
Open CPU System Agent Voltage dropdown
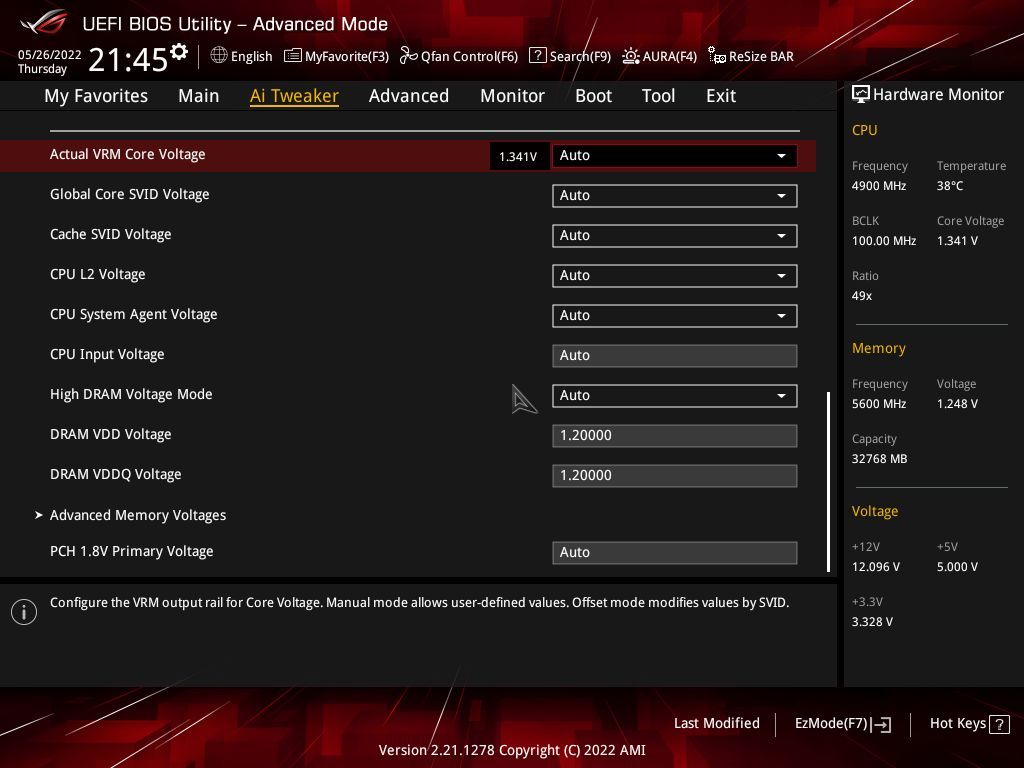click(x=675, y=315)
